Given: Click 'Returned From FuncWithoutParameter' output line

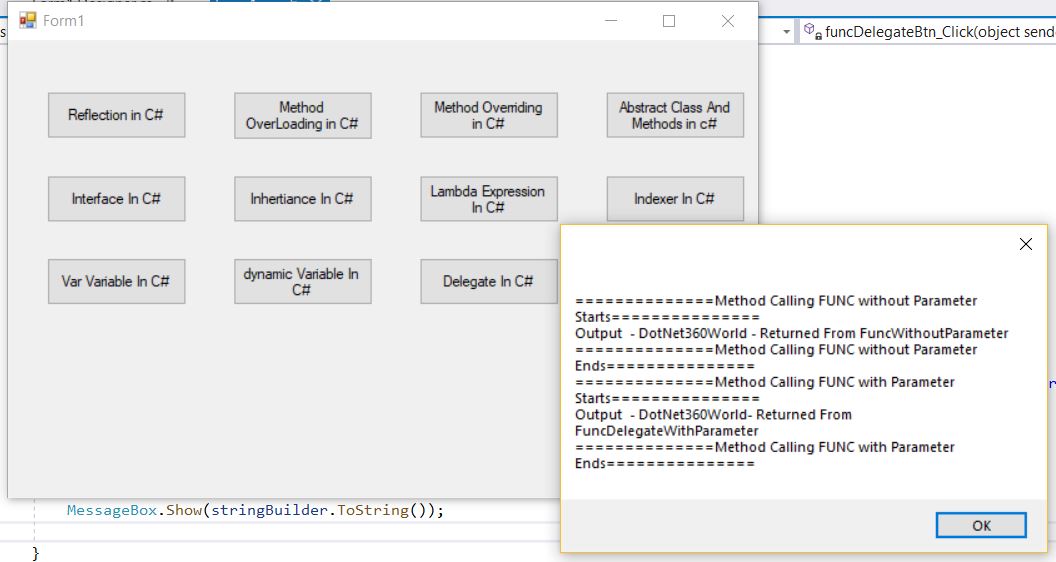Looking at the screenshot, I should [x=791, y=334].
